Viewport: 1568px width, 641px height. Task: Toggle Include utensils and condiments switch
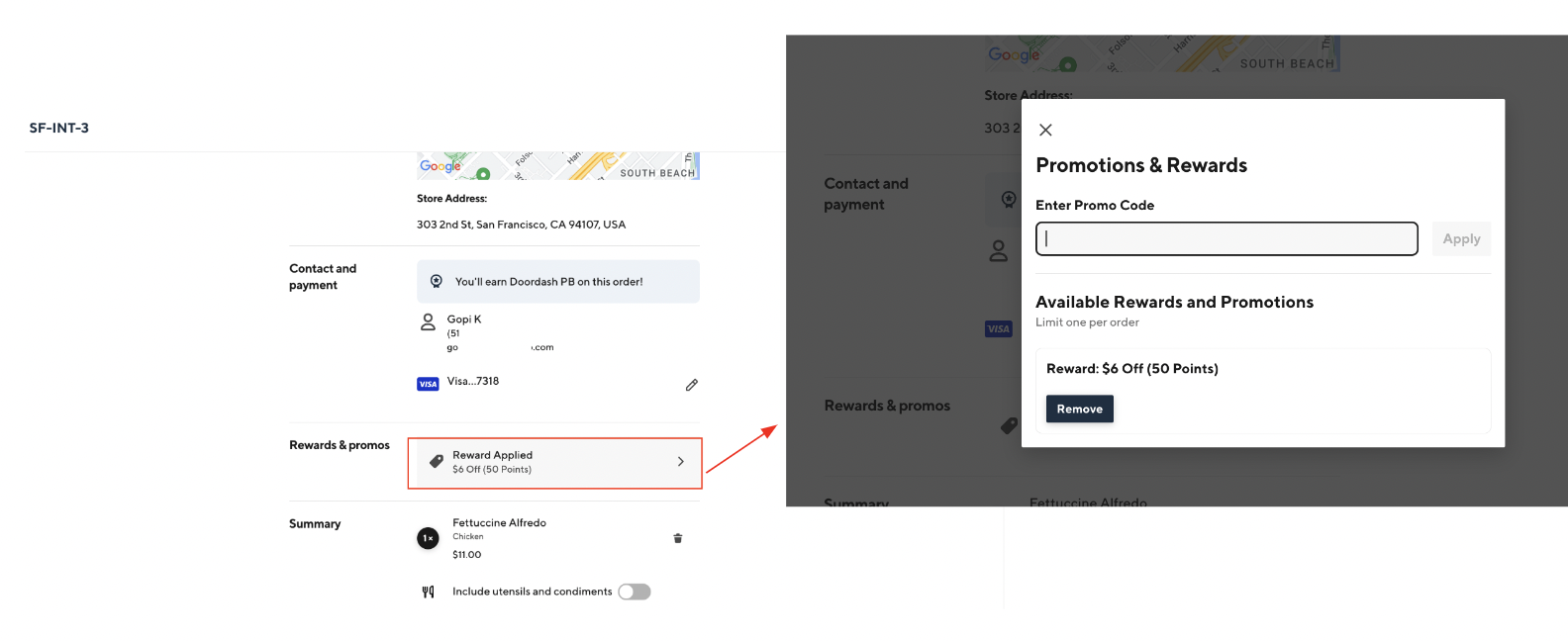(635, 592)
